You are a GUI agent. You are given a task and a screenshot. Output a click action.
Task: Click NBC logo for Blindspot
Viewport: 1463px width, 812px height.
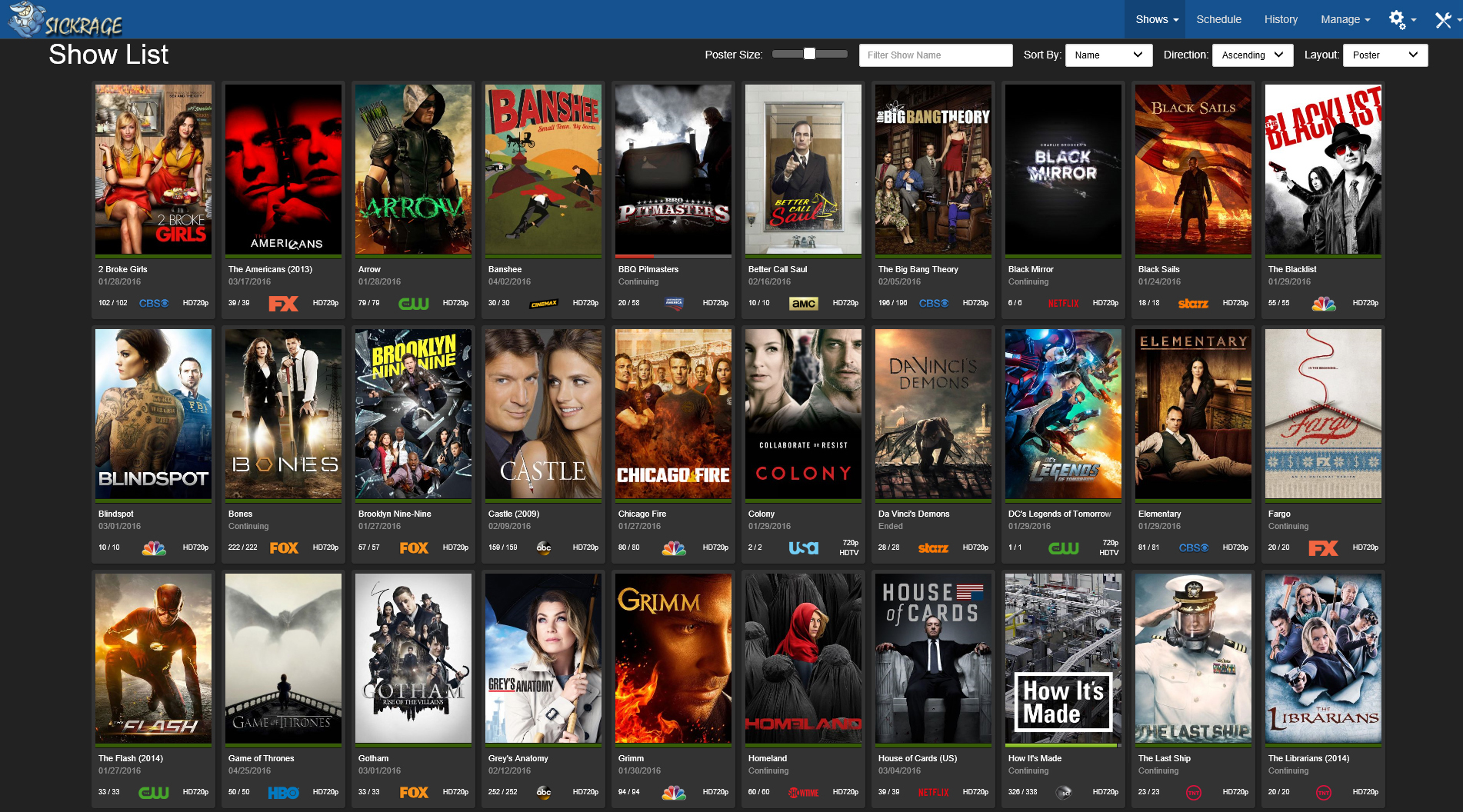pos(154,547)
